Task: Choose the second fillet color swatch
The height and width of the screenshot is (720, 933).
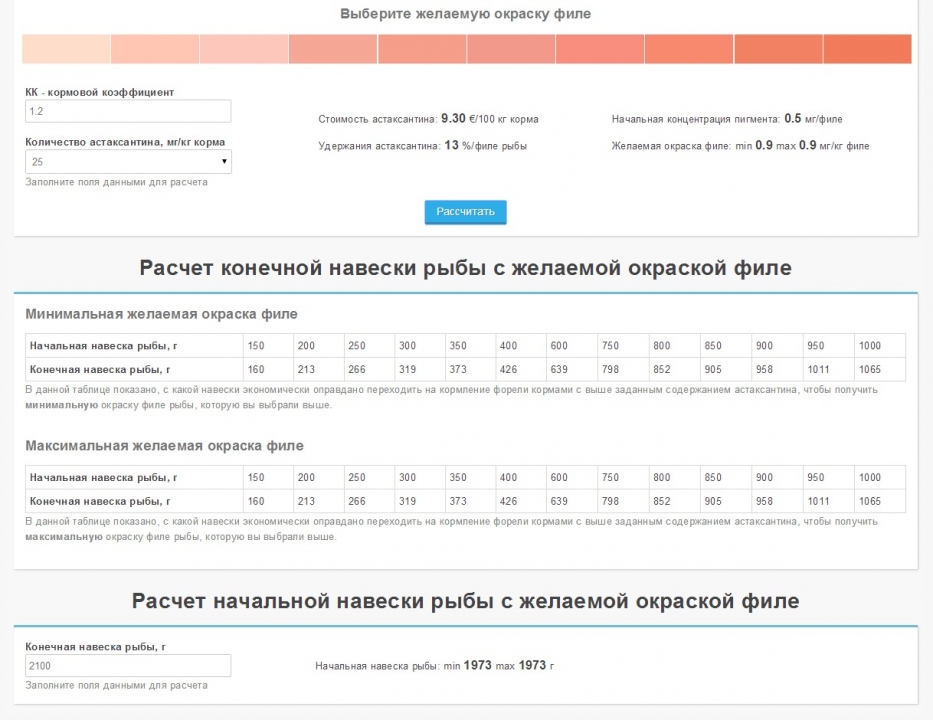Action: click(x=155, y=49)
